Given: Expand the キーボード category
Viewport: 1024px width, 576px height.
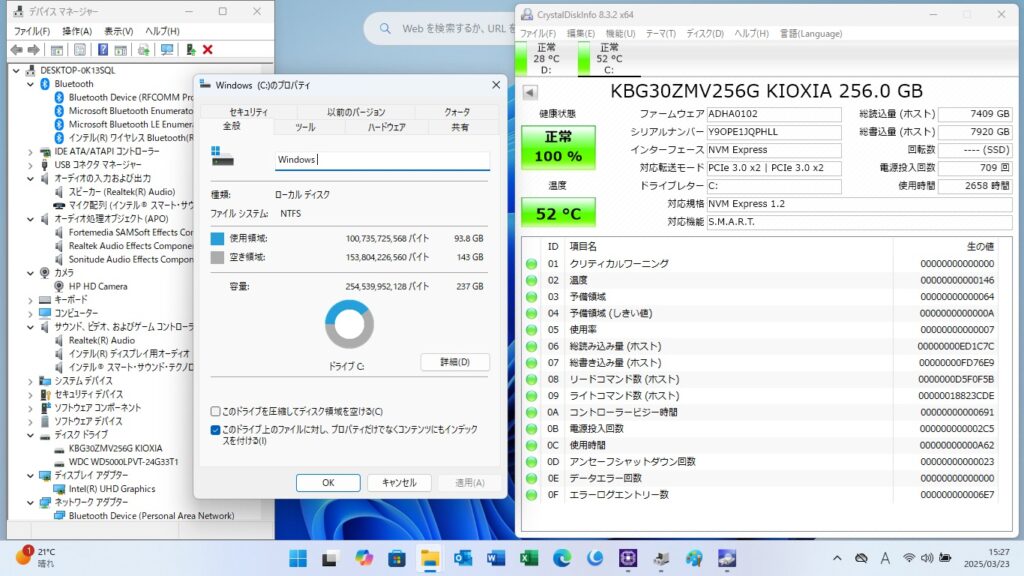Looking at the screenshot, I should pyautogui.click(x=31, y=300).
